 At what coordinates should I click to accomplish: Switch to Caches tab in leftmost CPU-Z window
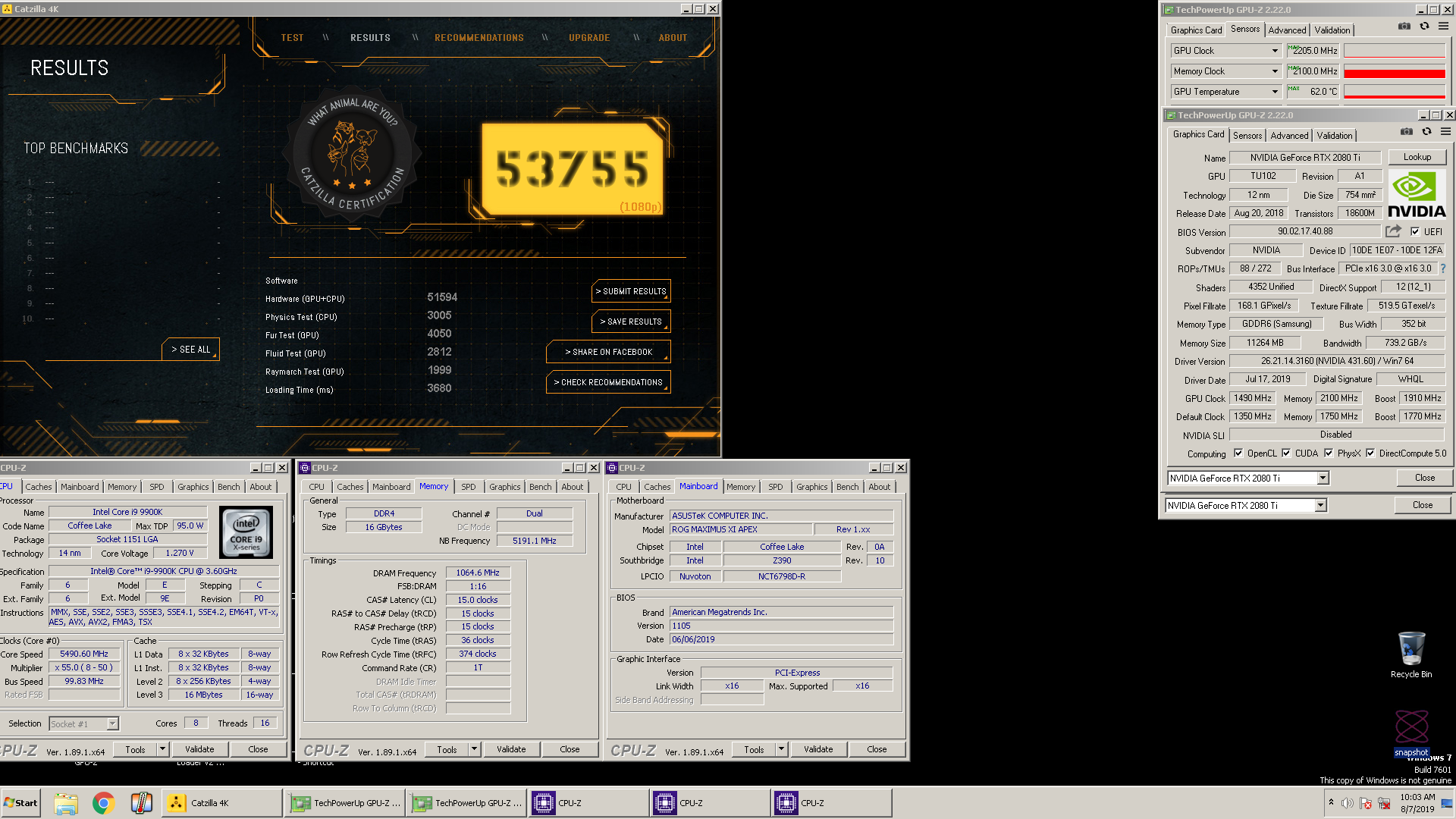pos(39,487)
